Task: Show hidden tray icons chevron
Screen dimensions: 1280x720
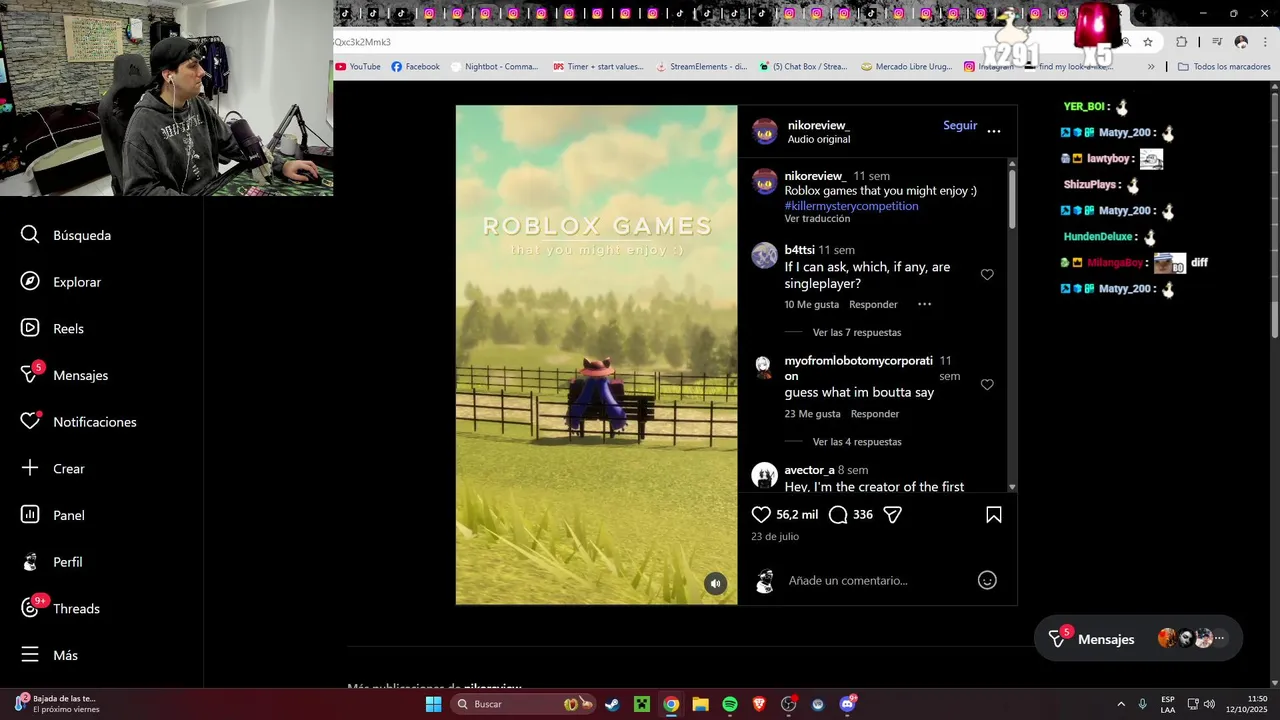Action: click(x=1121, y=704)
